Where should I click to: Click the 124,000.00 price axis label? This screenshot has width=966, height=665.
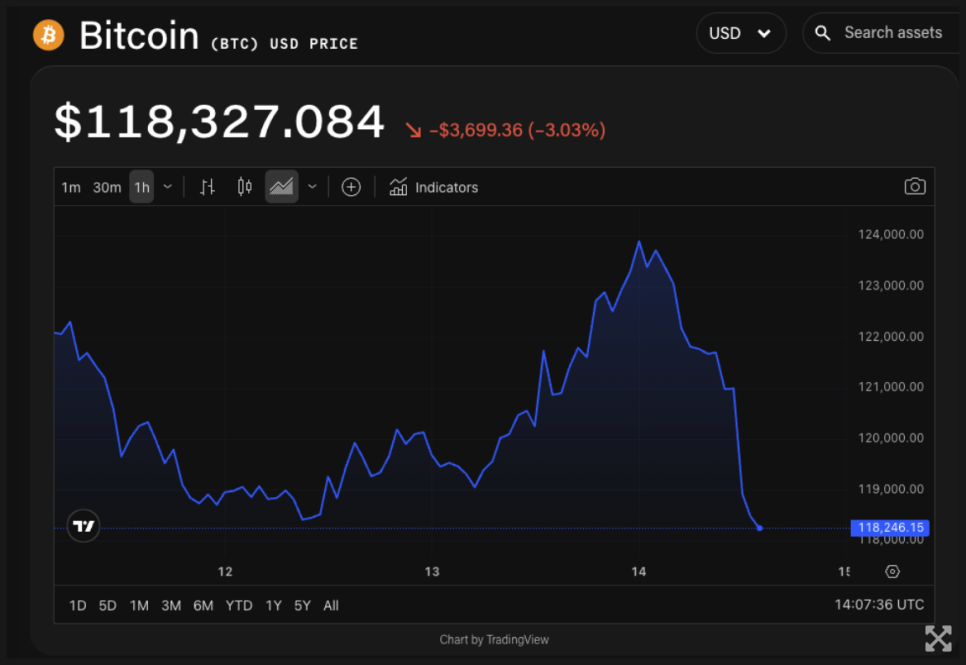[891, 234]
